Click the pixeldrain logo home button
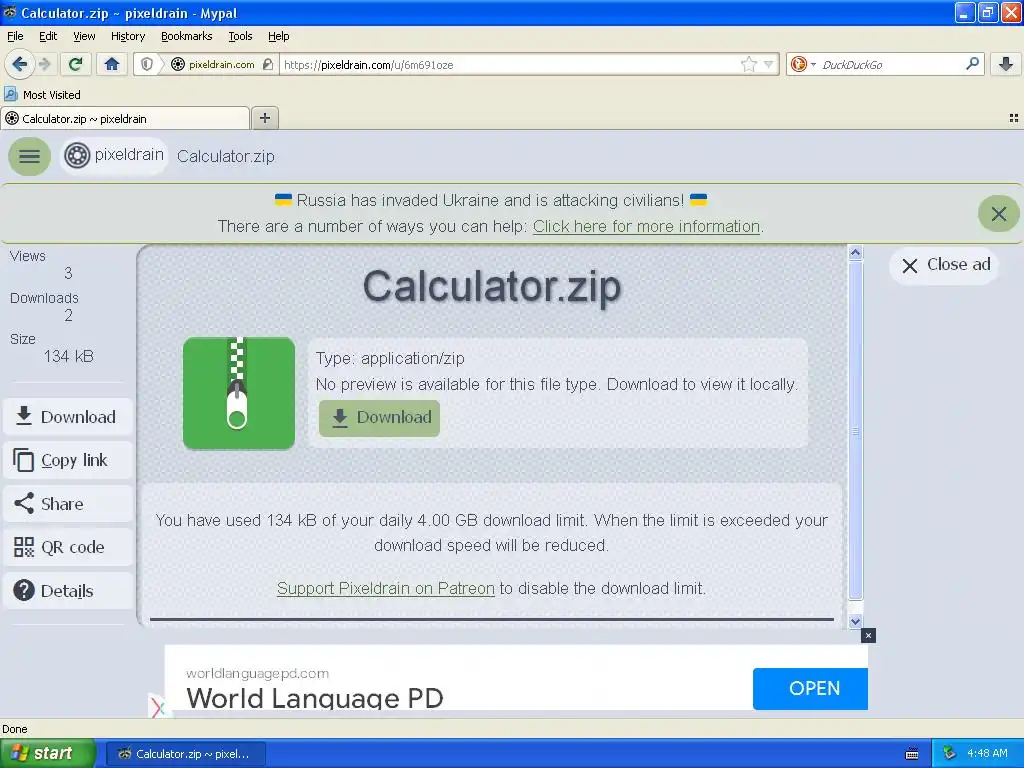The height and width of the screenshot is (768, 1024). tap(114, 156)
